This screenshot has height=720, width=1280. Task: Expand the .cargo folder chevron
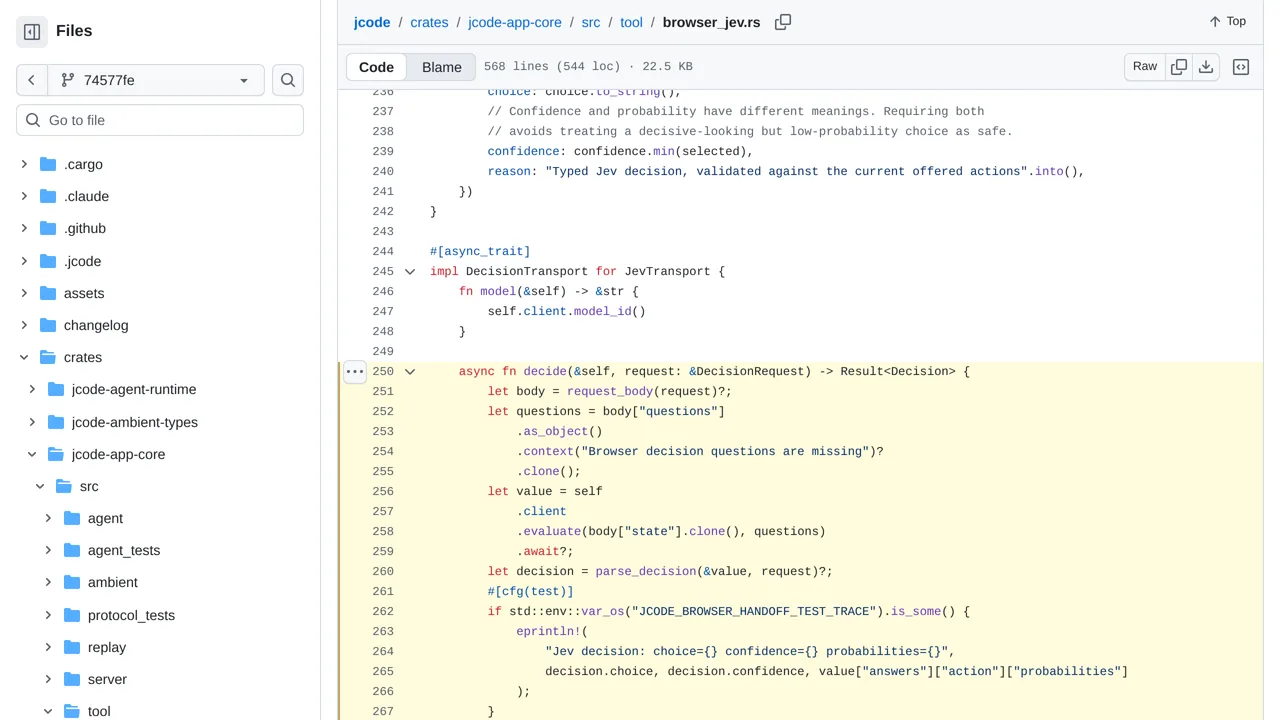[24, 164]
